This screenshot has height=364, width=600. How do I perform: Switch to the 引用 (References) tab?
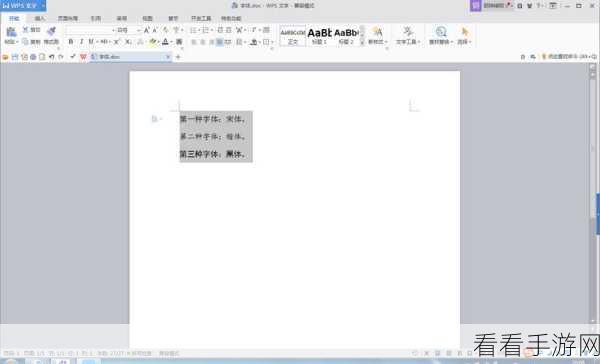click(96, 18)
